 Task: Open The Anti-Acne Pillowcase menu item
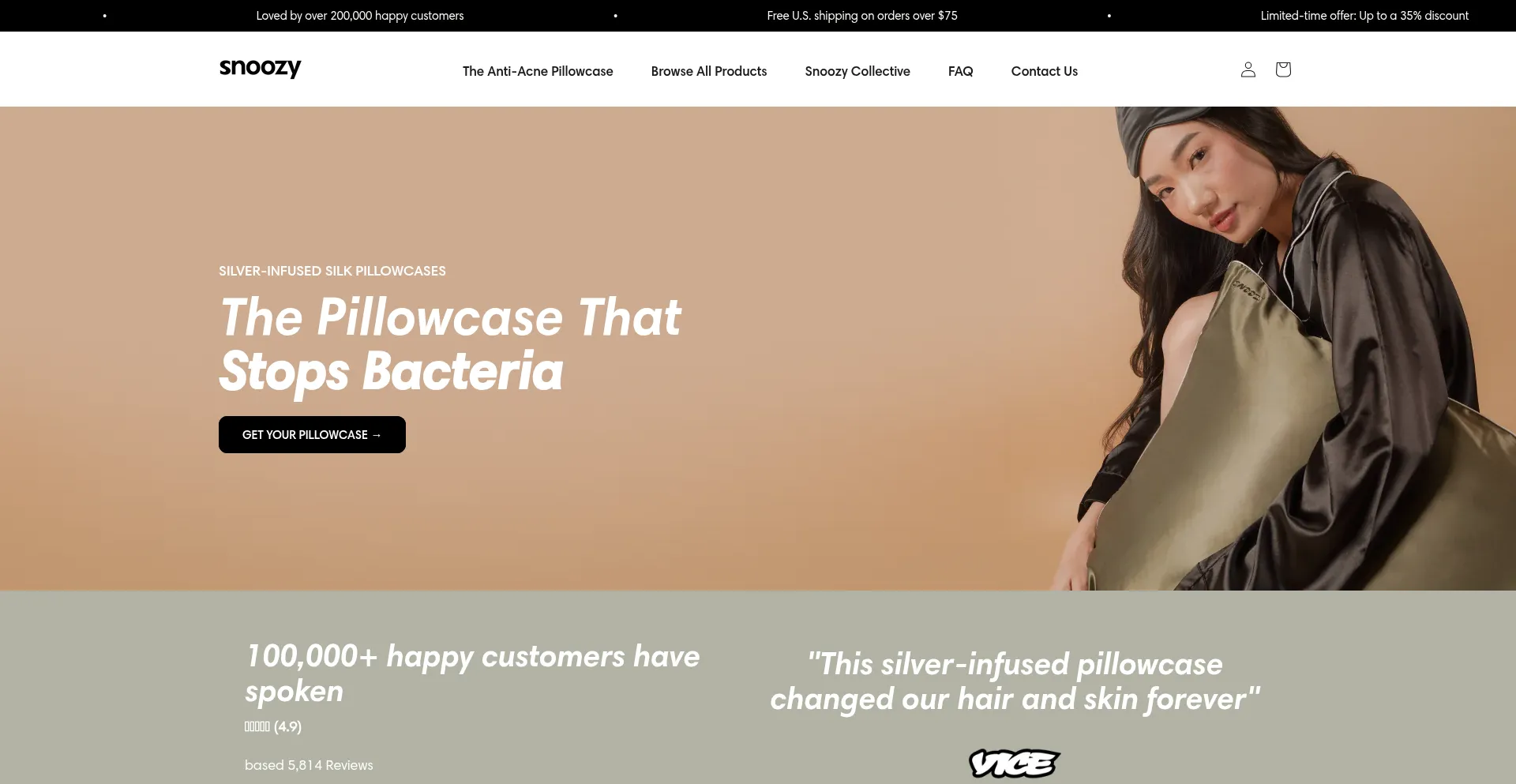pos(538,71)
